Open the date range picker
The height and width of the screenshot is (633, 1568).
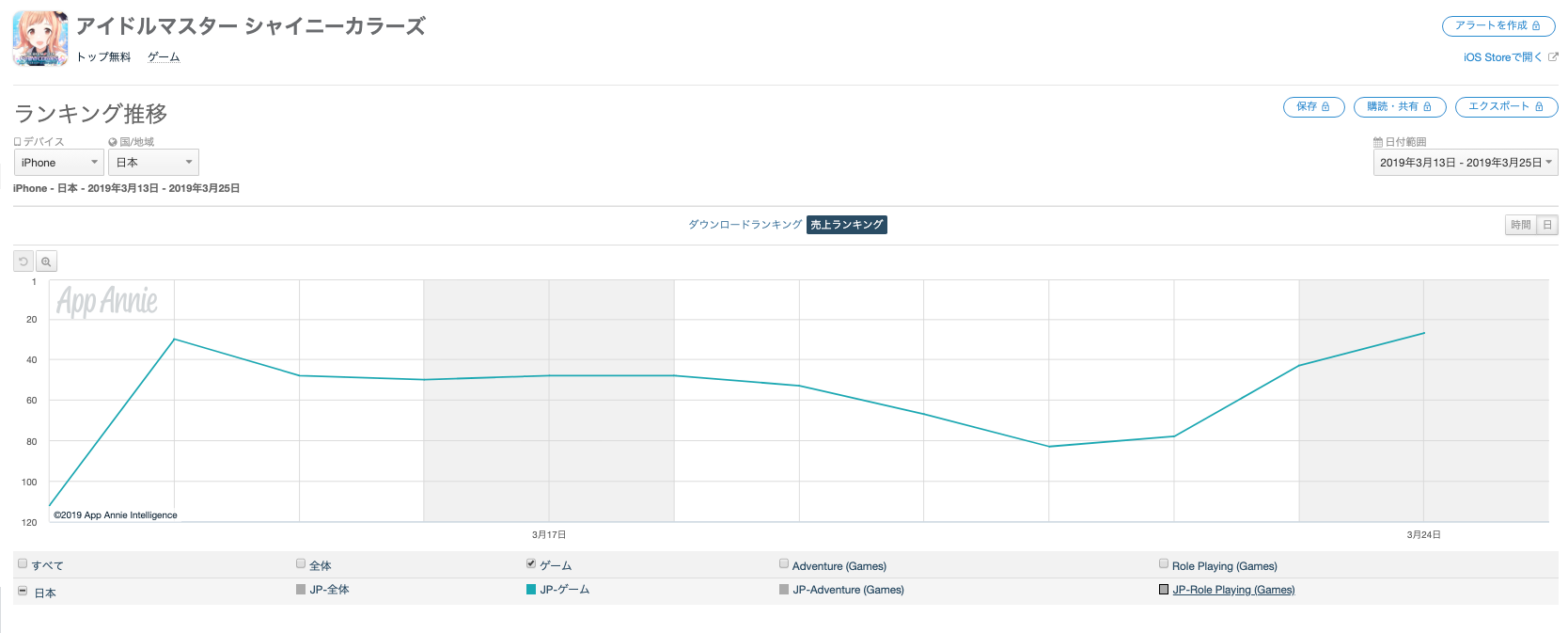[x=1466, y=163]
